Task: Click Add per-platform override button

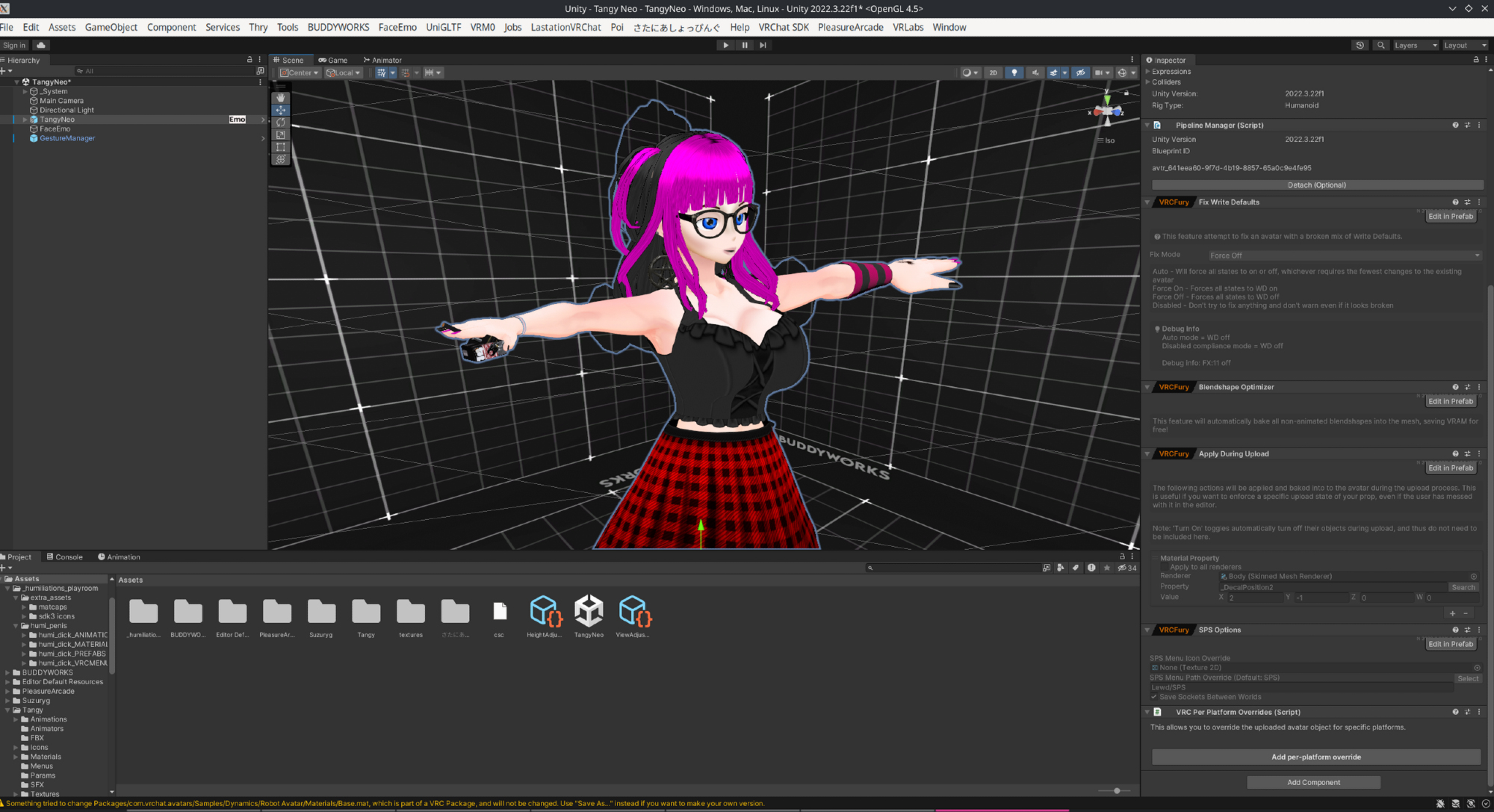Action: [1315, 757]
